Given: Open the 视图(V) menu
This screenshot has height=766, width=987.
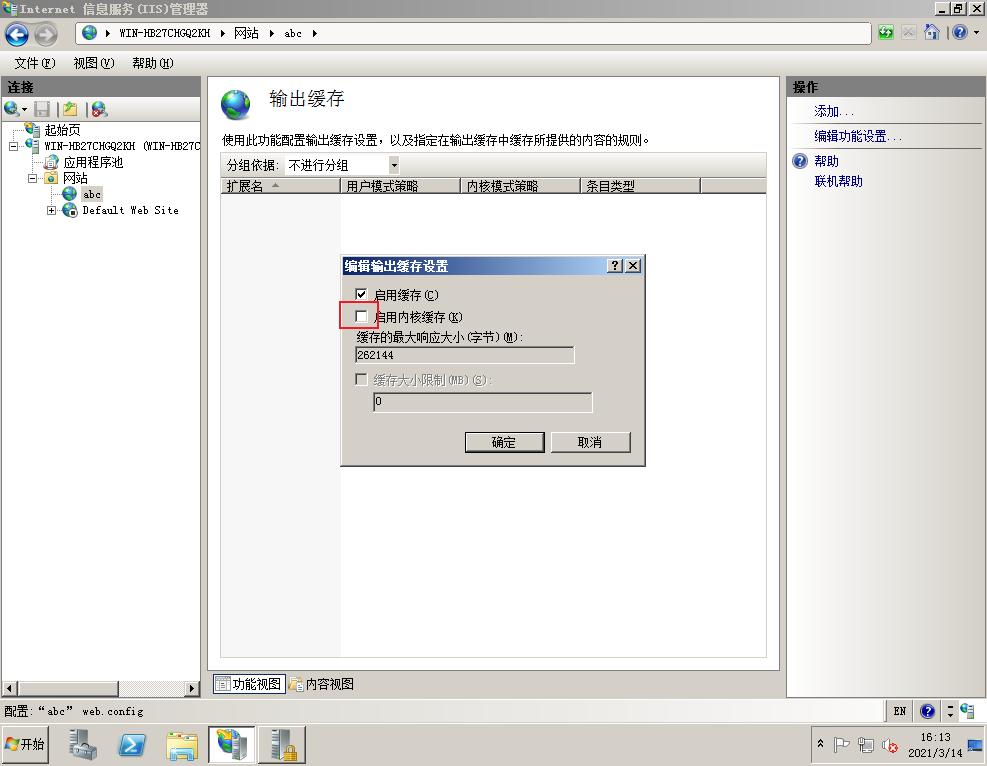Looking at the screenshot, I should pos(92,62).
